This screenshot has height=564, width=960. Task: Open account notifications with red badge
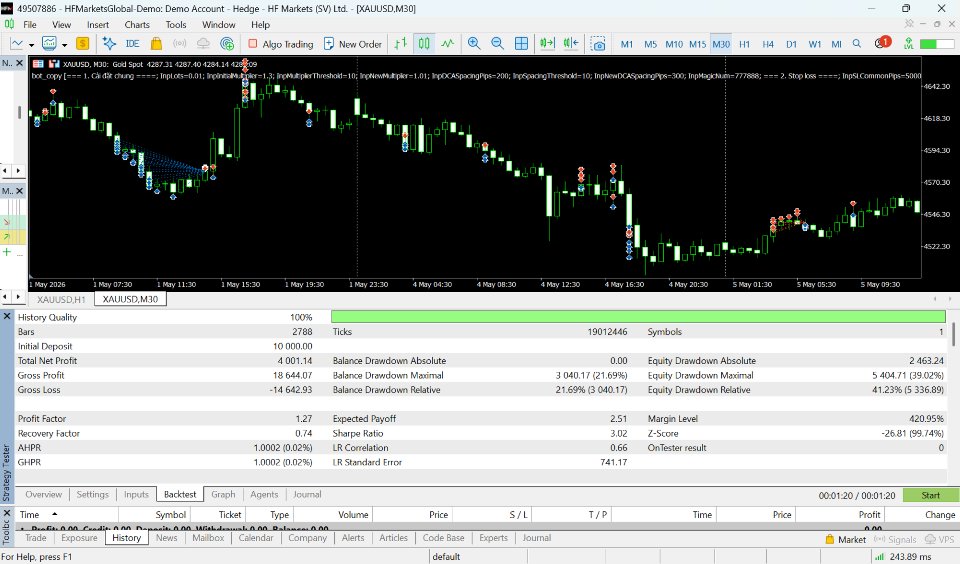tap(882, 43)
